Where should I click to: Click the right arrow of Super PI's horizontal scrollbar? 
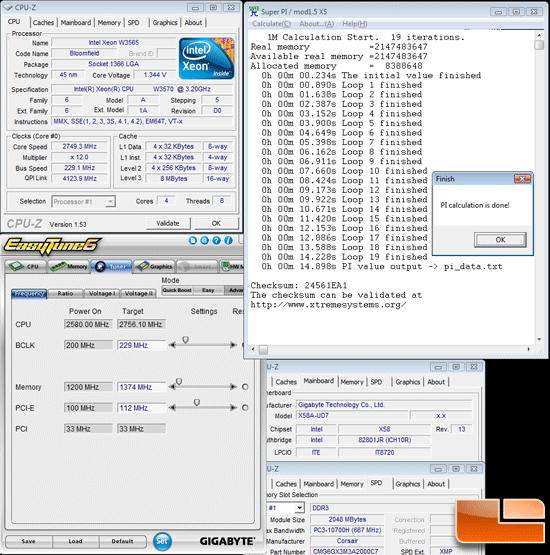click(528, 349)
